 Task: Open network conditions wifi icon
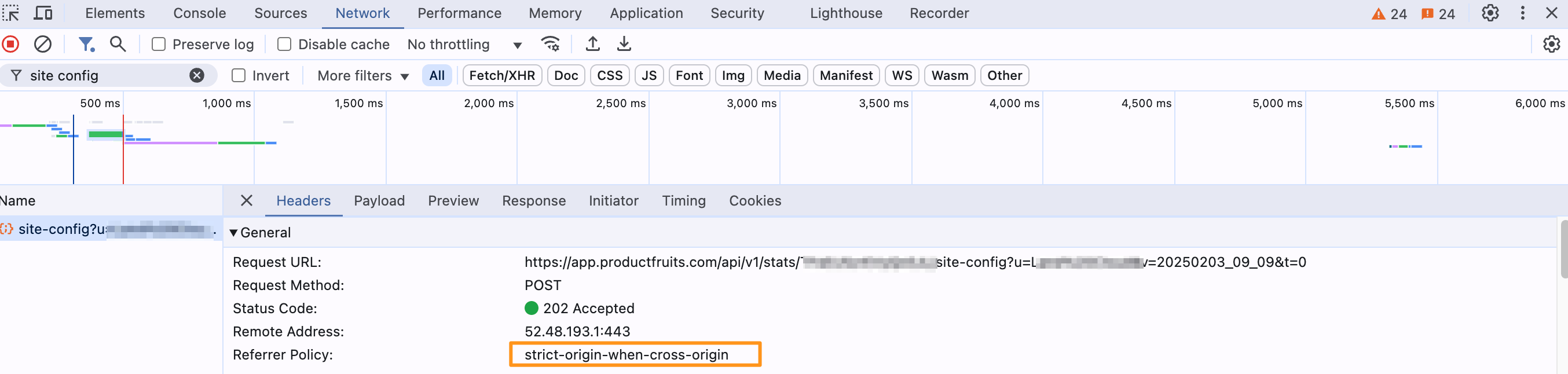[550, 44]
